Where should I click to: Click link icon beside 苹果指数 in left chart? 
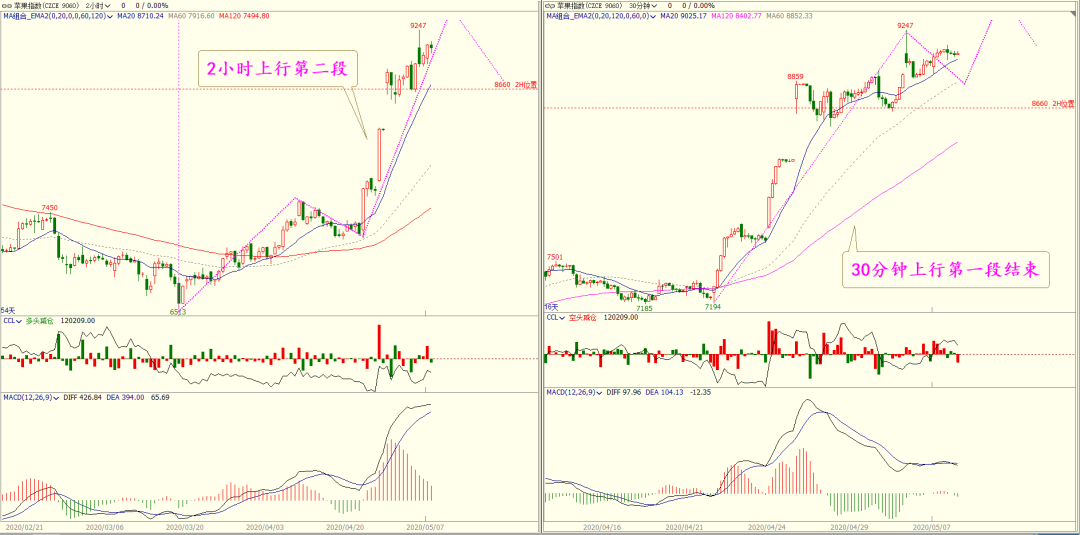click(7, 5)
